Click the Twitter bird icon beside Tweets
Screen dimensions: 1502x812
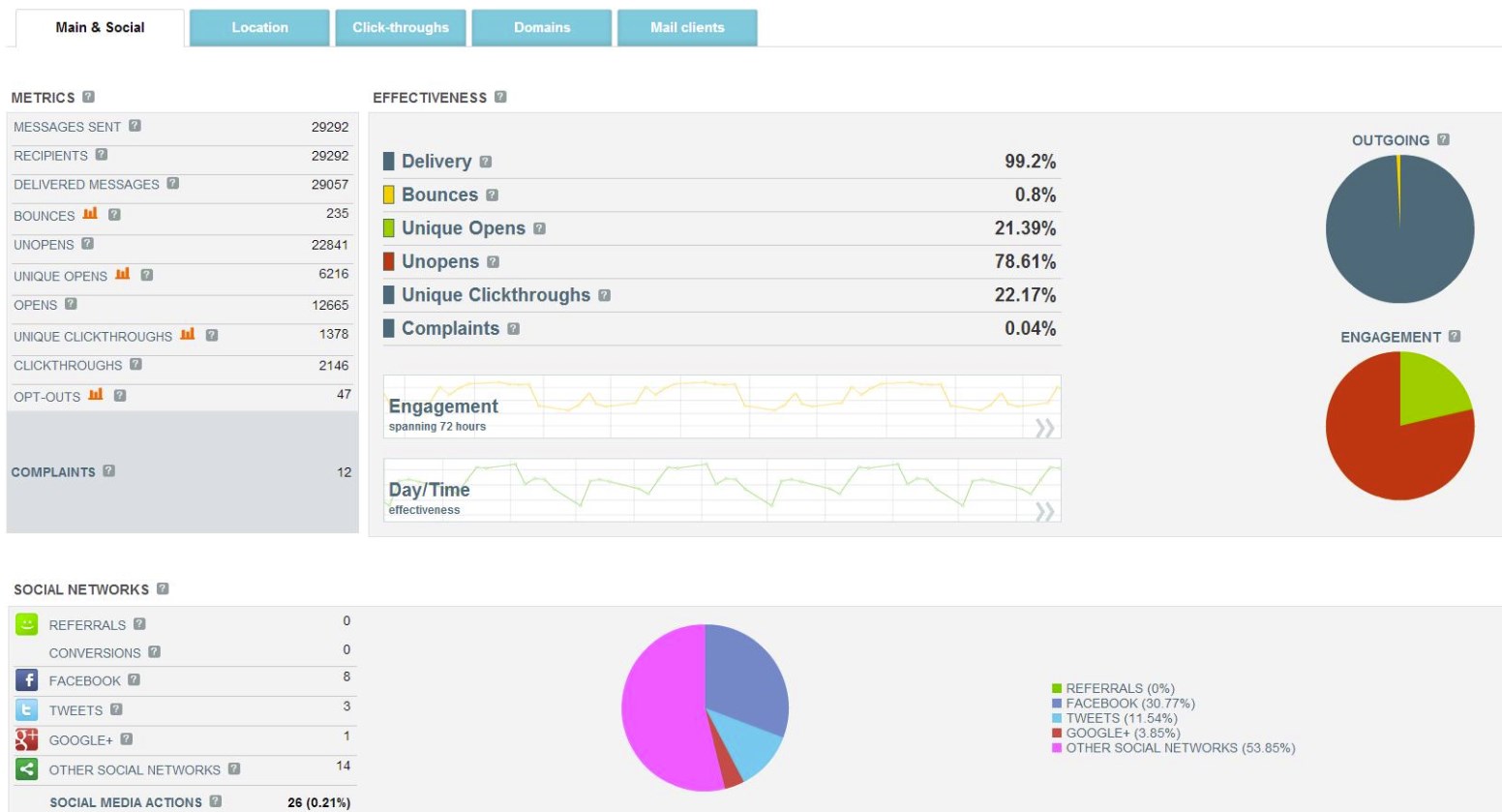(26, 709)
